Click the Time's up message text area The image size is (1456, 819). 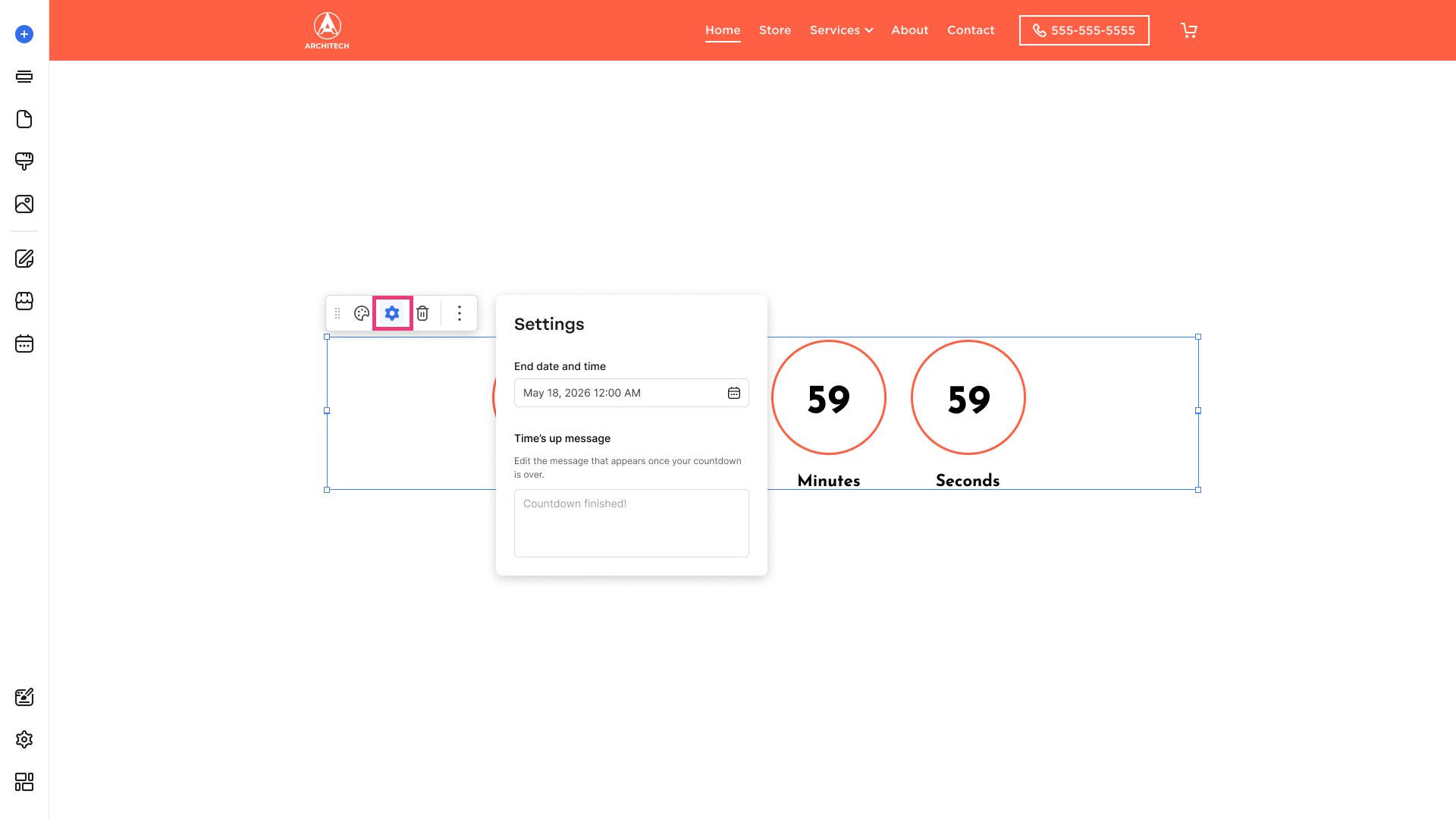coord(632,523)
